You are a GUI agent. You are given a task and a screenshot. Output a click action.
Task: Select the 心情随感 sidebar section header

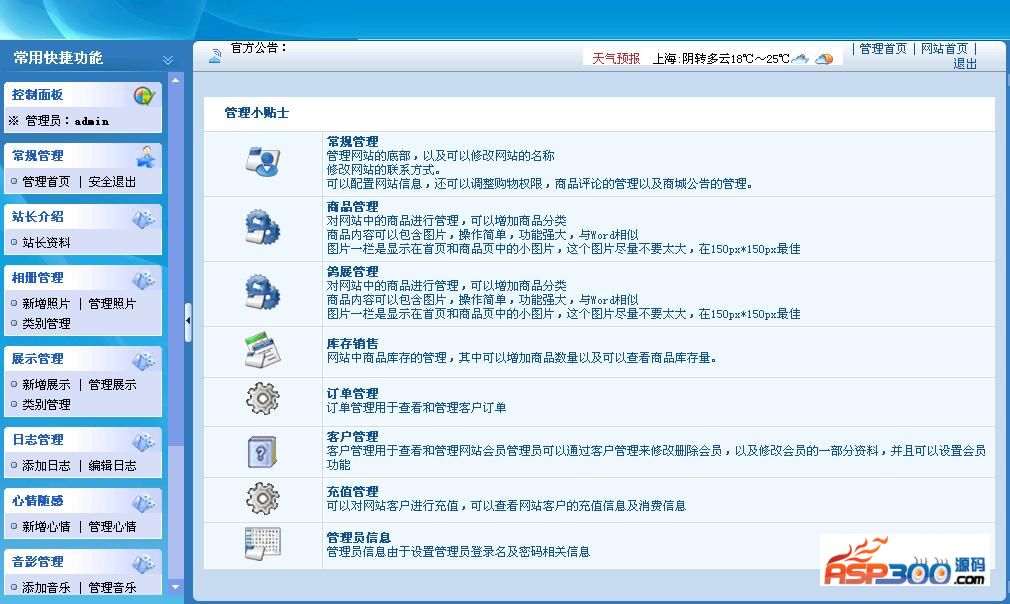click(82, 501)
